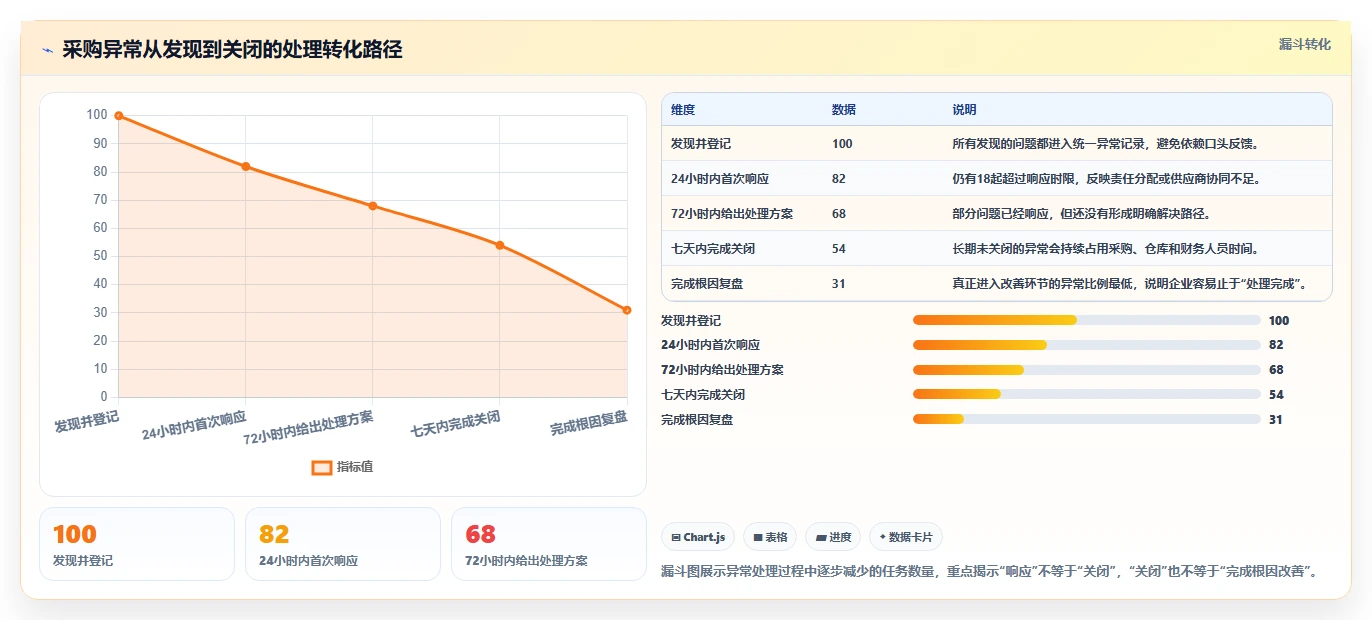Click chart data point for 完成根因复盘
The height and width of the screenshot is (620, 1372).
pos(627,310)
